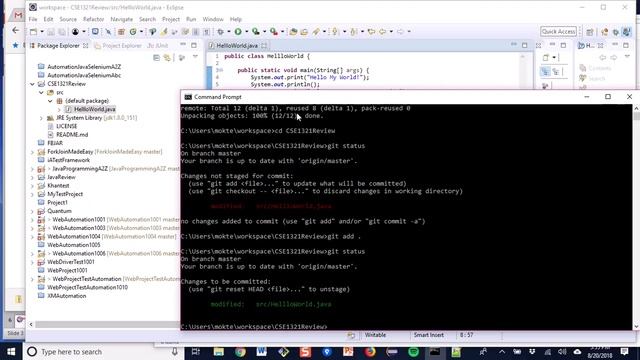This screenshot has width=640, height=360.
Task: Open the Source menu in Eclipse
Action: point(68,19)
